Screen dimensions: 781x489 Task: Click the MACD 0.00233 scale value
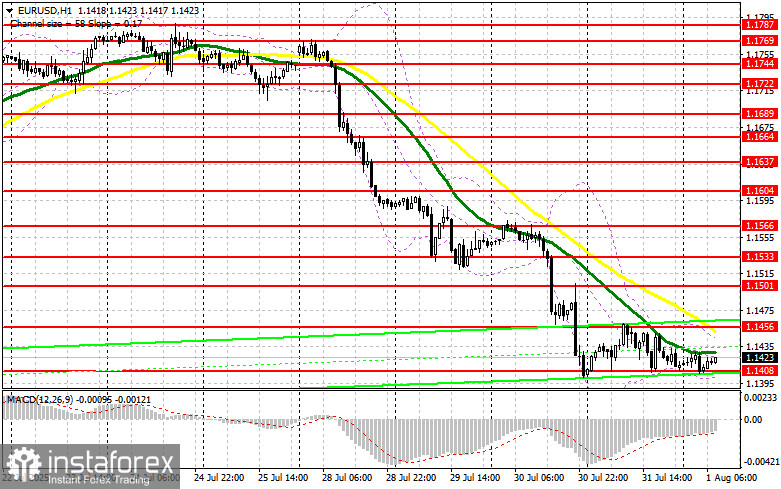tap(760, 398)
